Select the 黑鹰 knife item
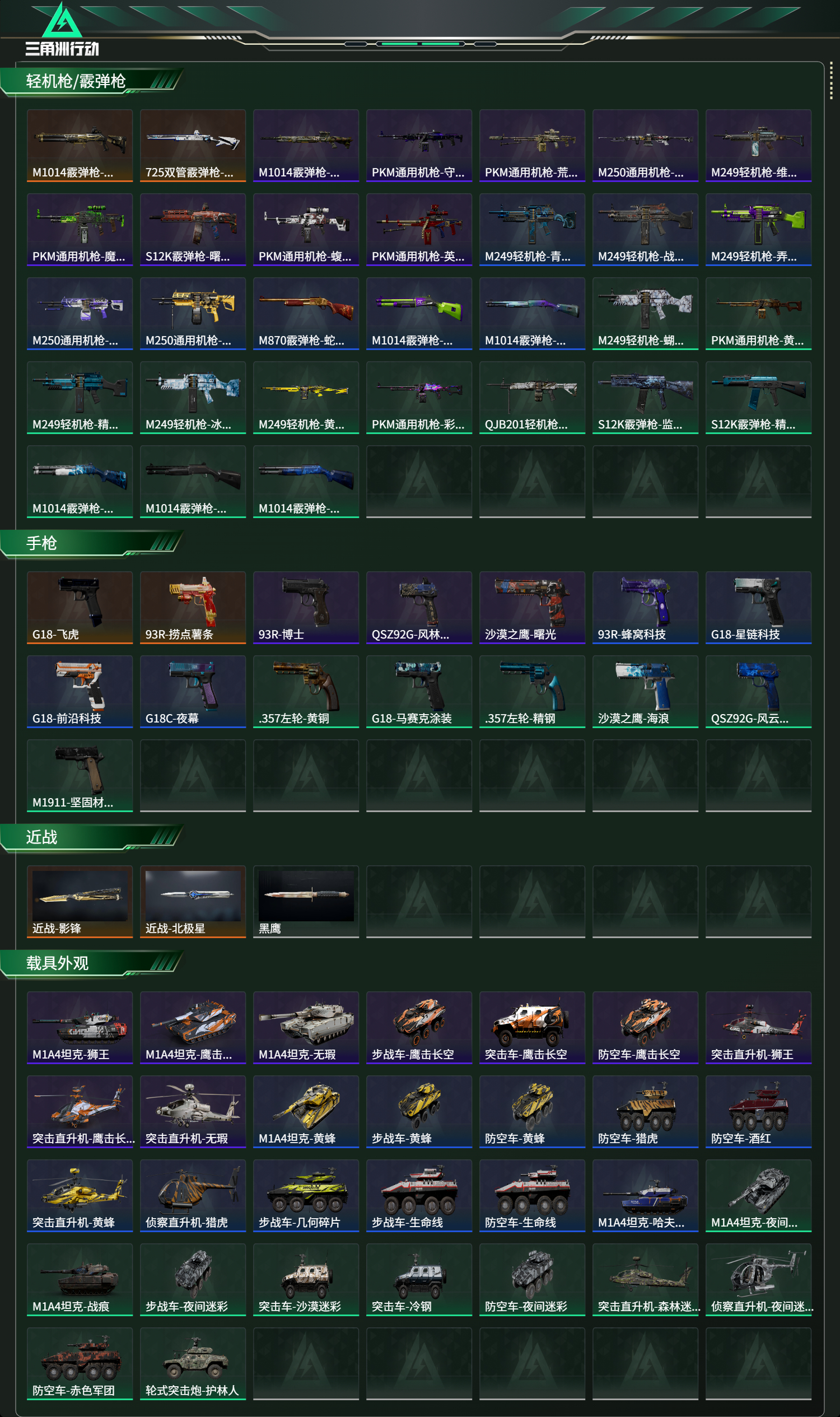The width and height of the screenshot is (840, 1417). [306, 901]
